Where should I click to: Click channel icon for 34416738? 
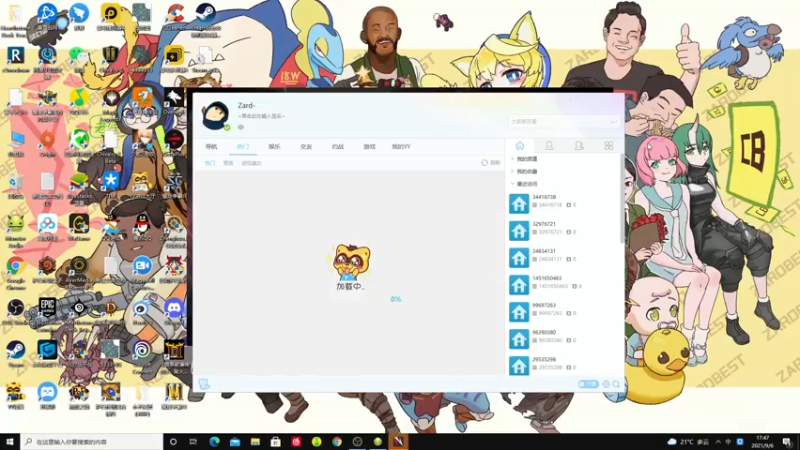(519, 204)
